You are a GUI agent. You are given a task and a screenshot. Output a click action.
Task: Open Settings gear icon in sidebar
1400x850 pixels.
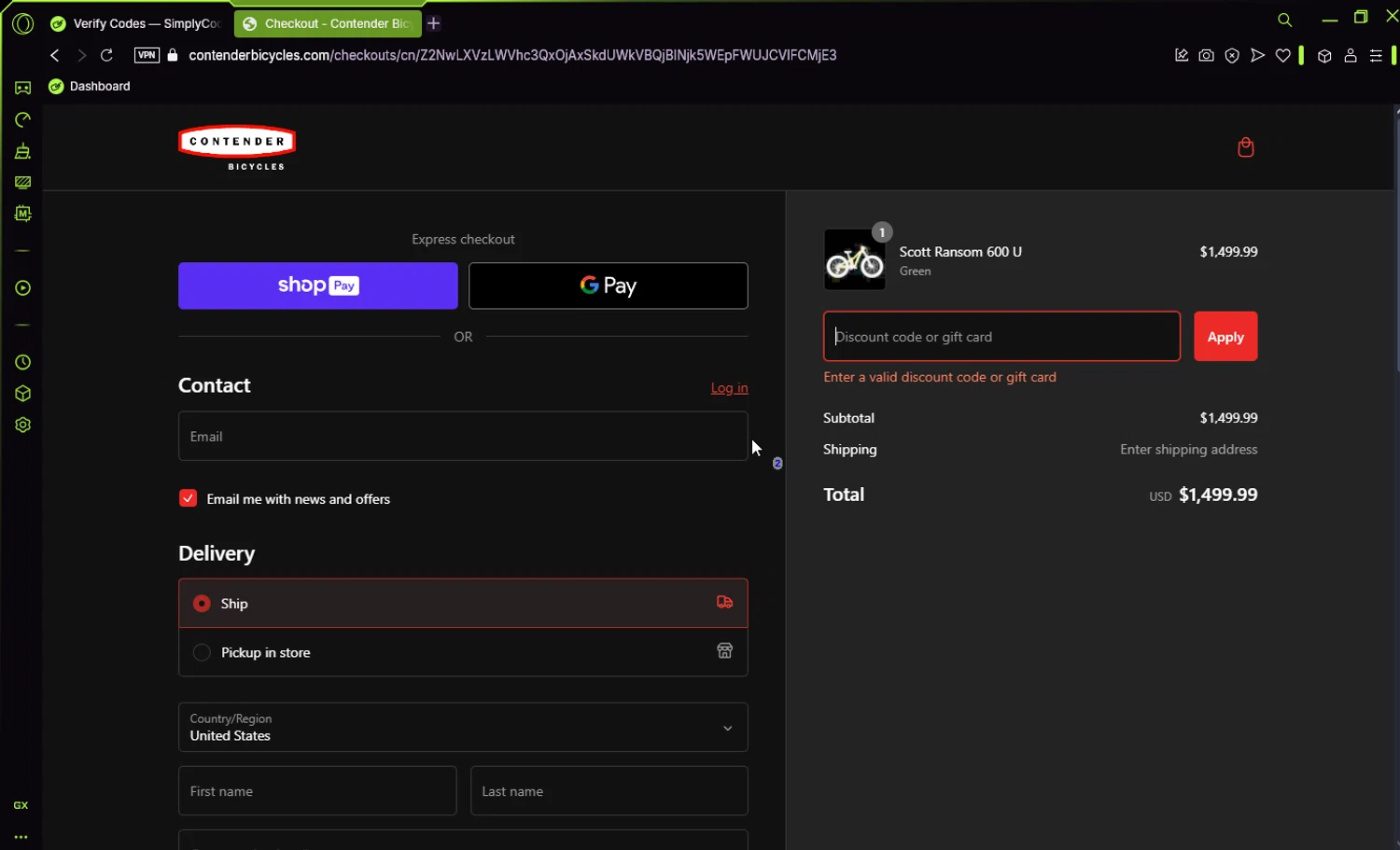[22, 425]
